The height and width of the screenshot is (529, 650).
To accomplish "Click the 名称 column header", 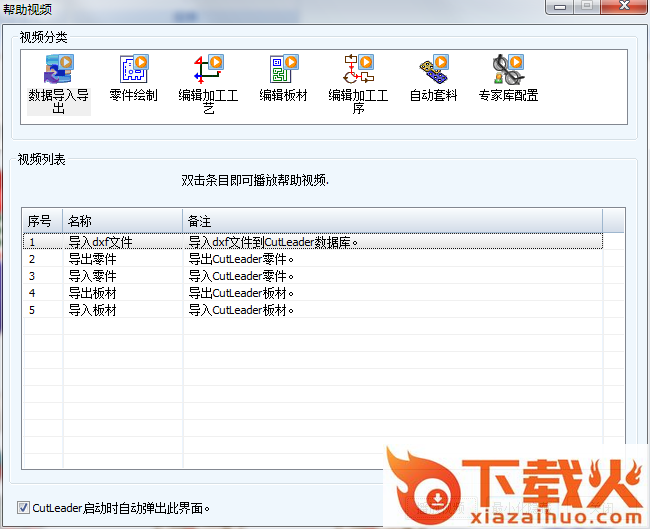I will tap(122, 220).
